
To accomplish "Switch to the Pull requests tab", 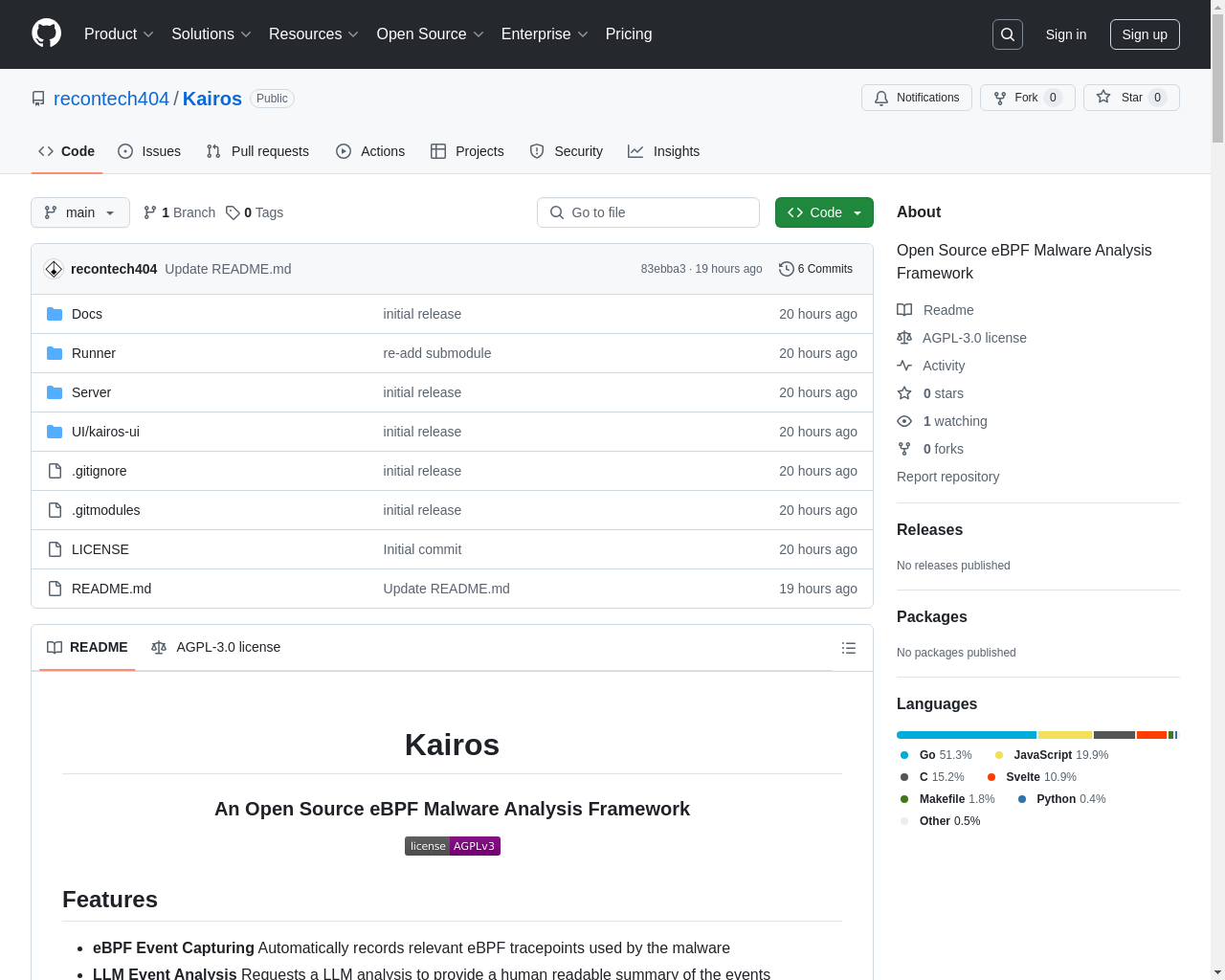I will click(257, 151).
